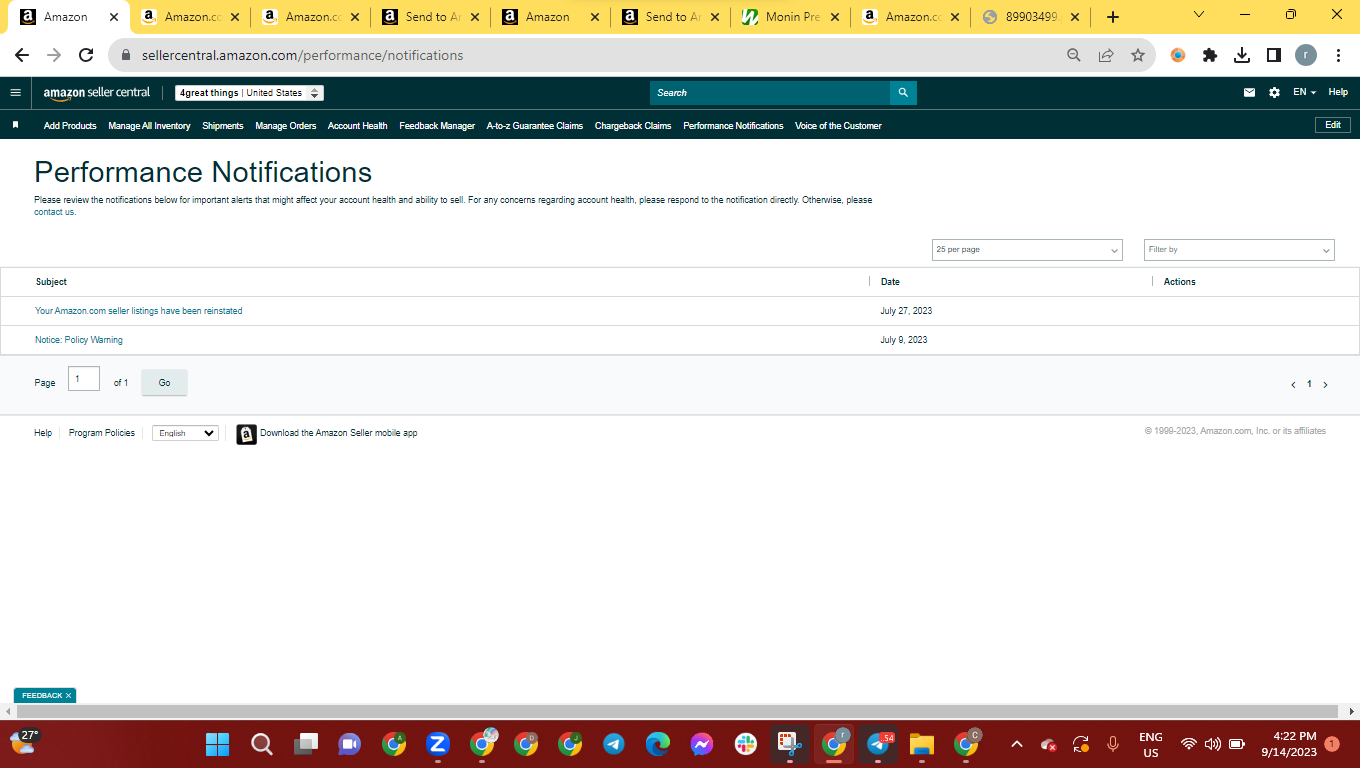
Task: Open the English language selector in the footer
Action: (x=185, y=433)
